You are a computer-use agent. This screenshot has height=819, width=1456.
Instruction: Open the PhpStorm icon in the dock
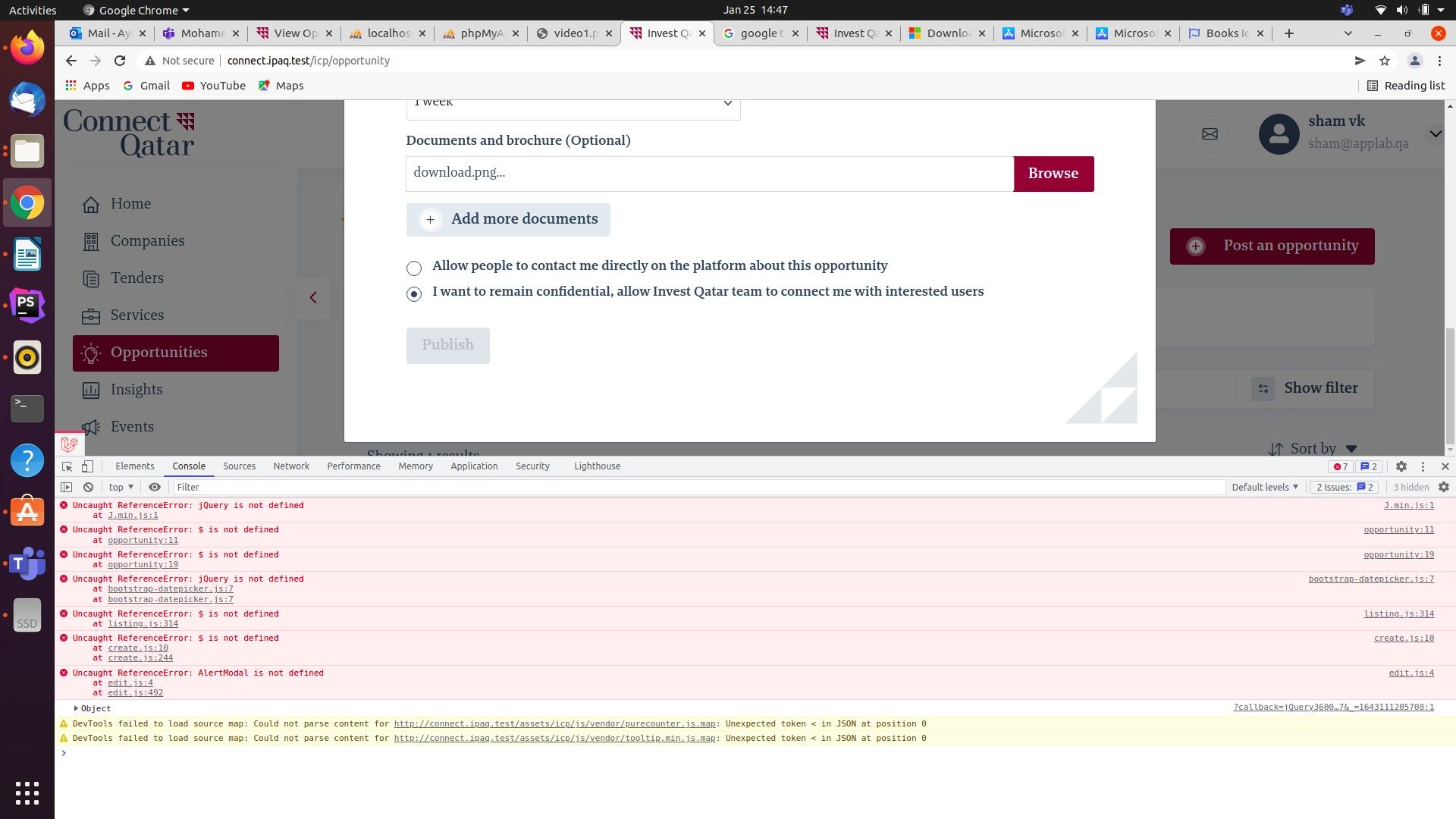(27, 305)
